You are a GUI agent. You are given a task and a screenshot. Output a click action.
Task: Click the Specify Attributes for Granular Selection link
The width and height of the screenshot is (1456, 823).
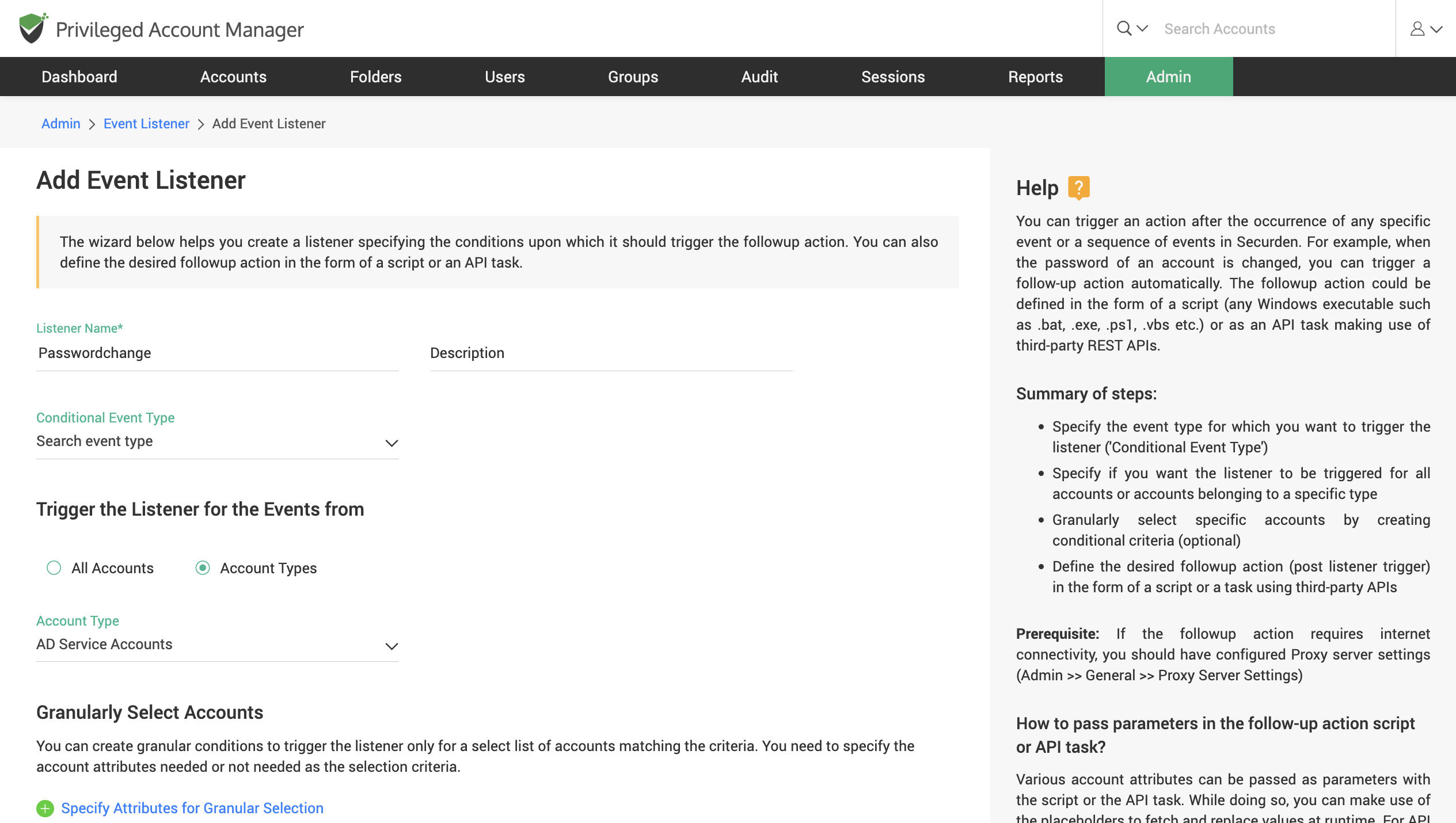tap(192, 808)
